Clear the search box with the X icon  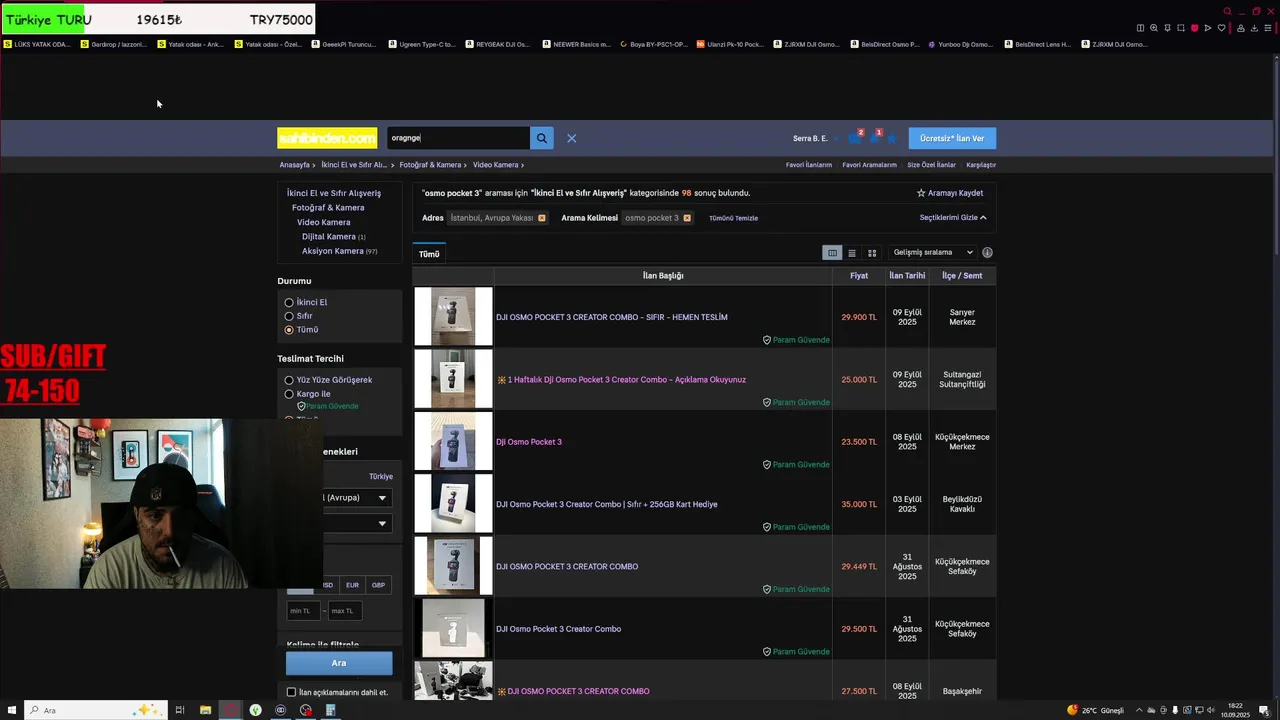(x=572, y=138)
